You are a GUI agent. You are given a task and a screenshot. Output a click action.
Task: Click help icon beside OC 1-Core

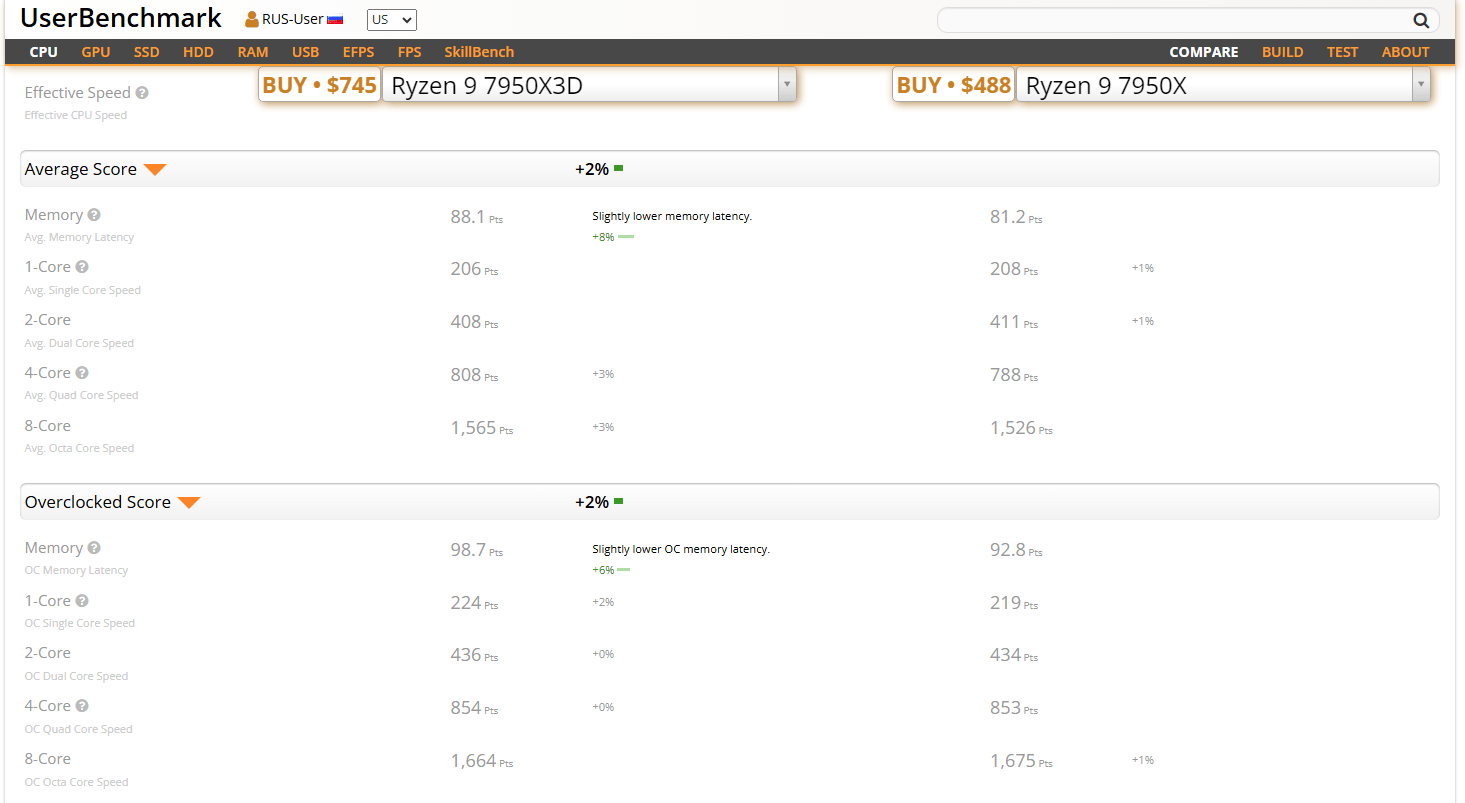82,601
